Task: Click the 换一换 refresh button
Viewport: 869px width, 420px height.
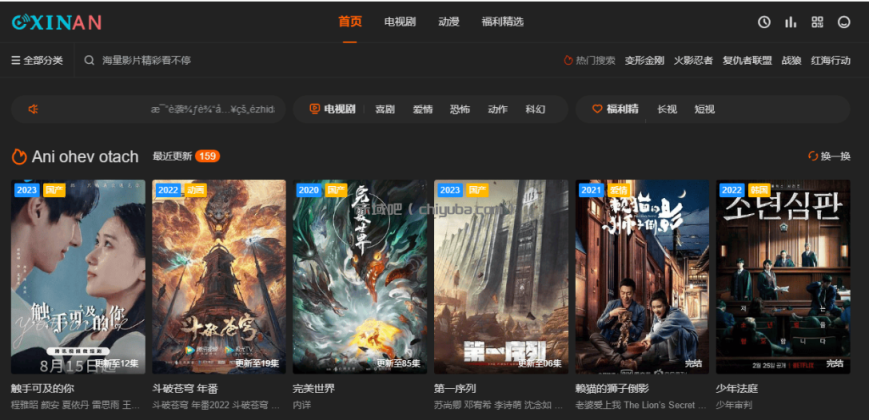Action: click(x=829, y=157)
